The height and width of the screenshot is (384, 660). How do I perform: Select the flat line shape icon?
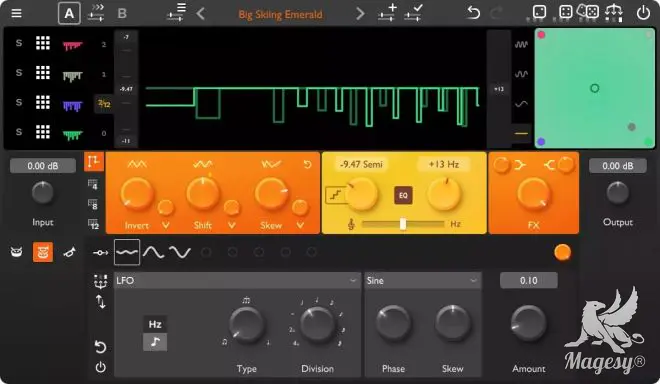click(521, 133)
